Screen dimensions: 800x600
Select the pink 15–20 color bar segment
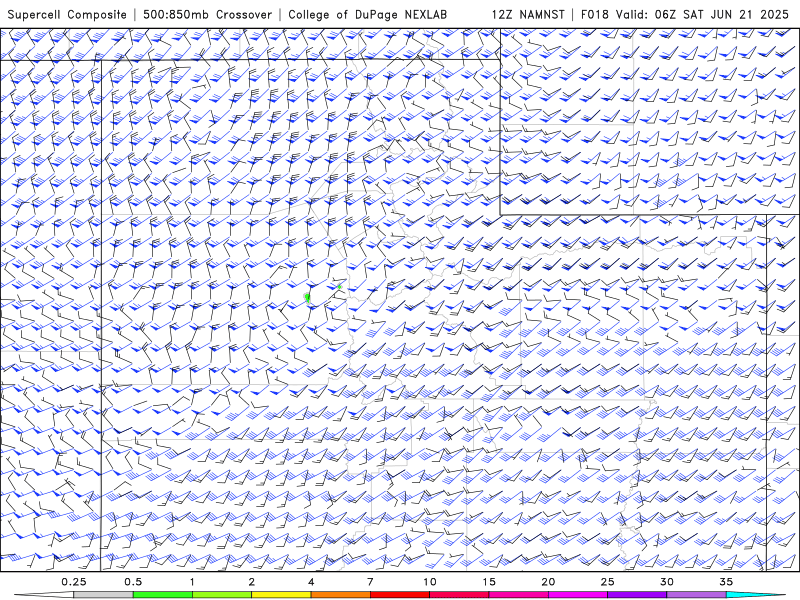point(518,595)
